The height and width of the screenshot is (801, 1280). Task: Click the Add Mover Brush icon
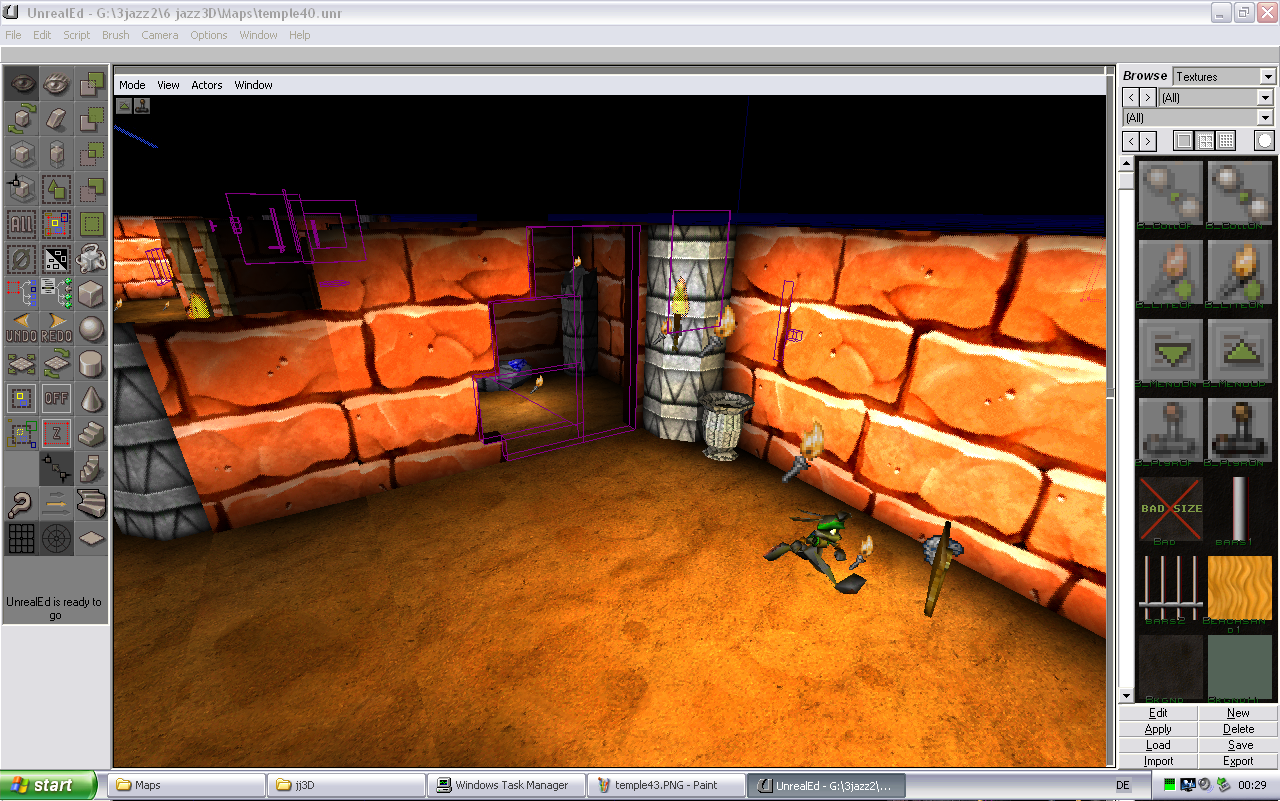(x=91, y=259)
